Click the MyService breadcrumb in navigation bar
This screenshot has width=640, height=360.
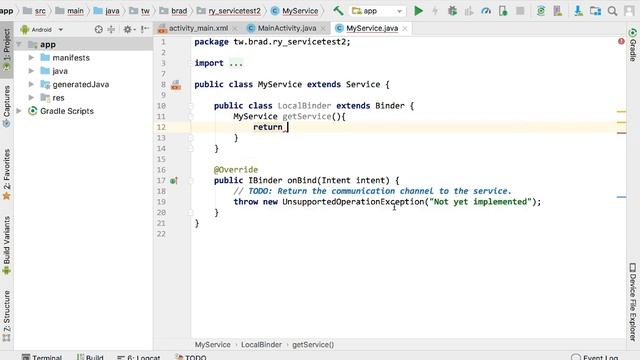pos(295,11)
